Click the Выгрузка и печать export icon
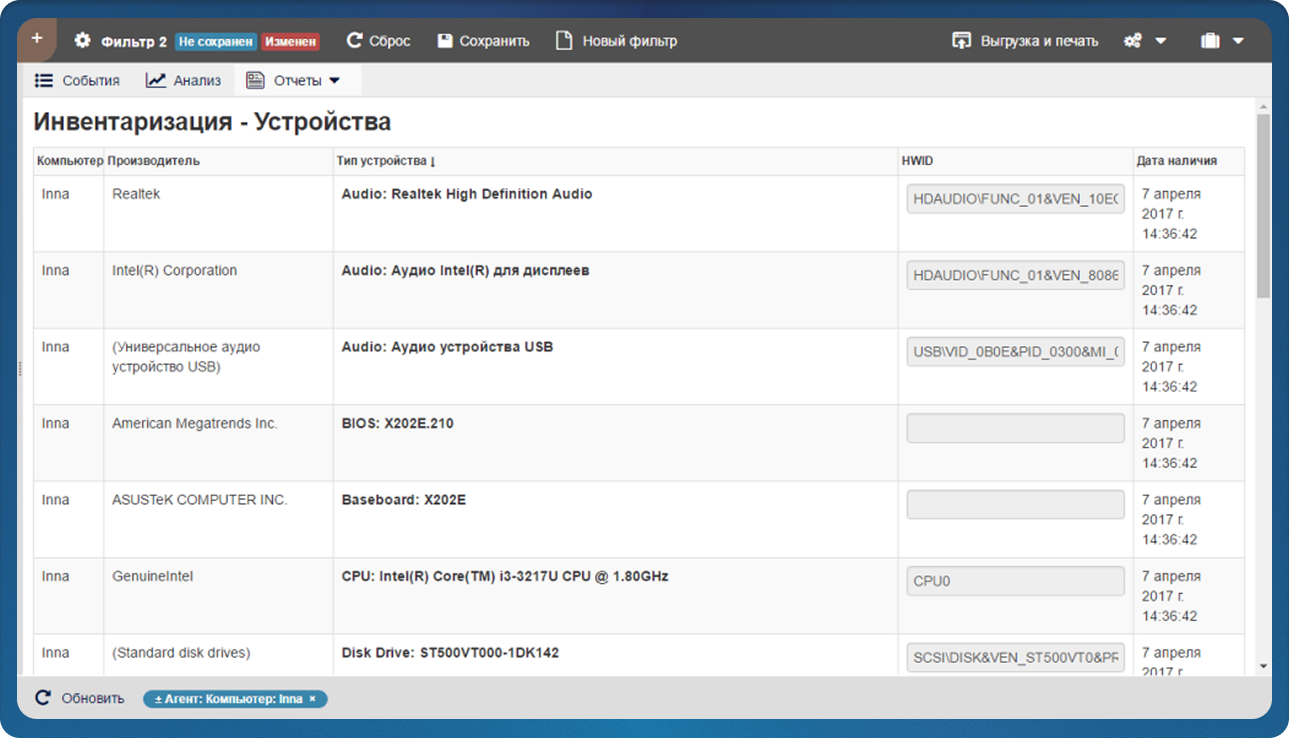This screenshot has width=1289, height=738. point(961,41)
